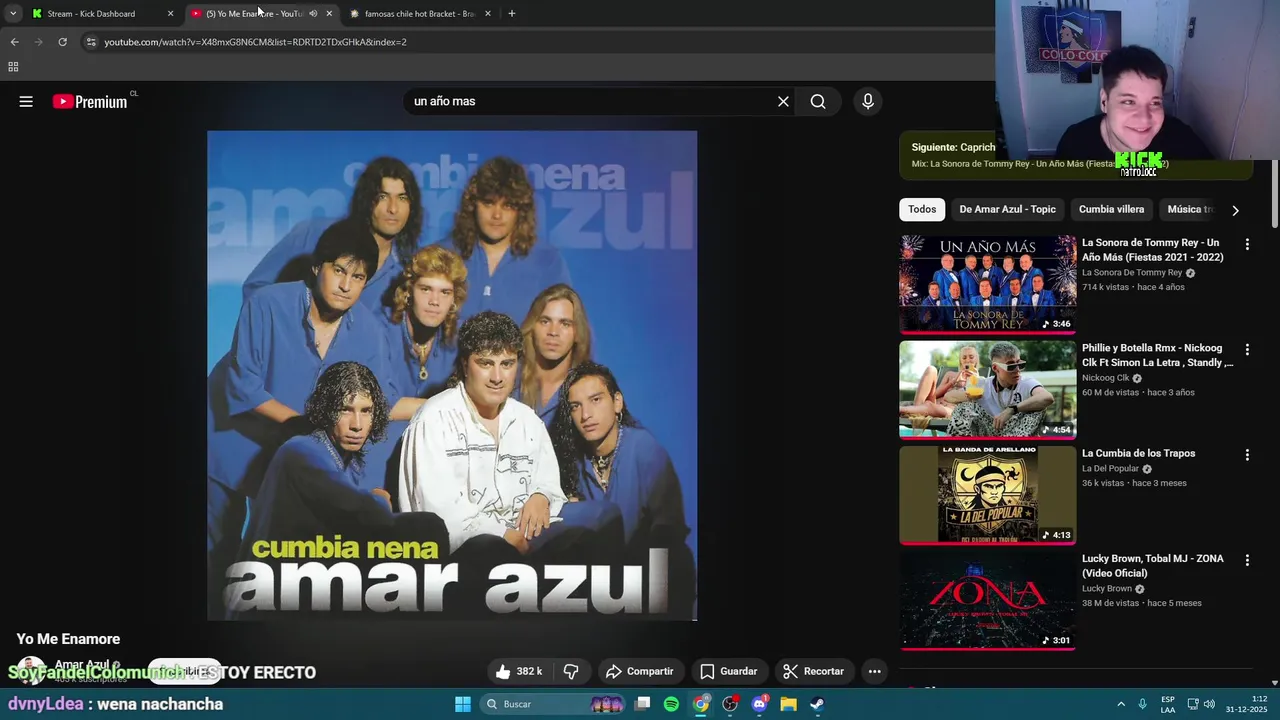Screen dimensions: 1280x720
Task: Open options for La Sonora de Tommy Rey video
Action: coord(1246,244)
